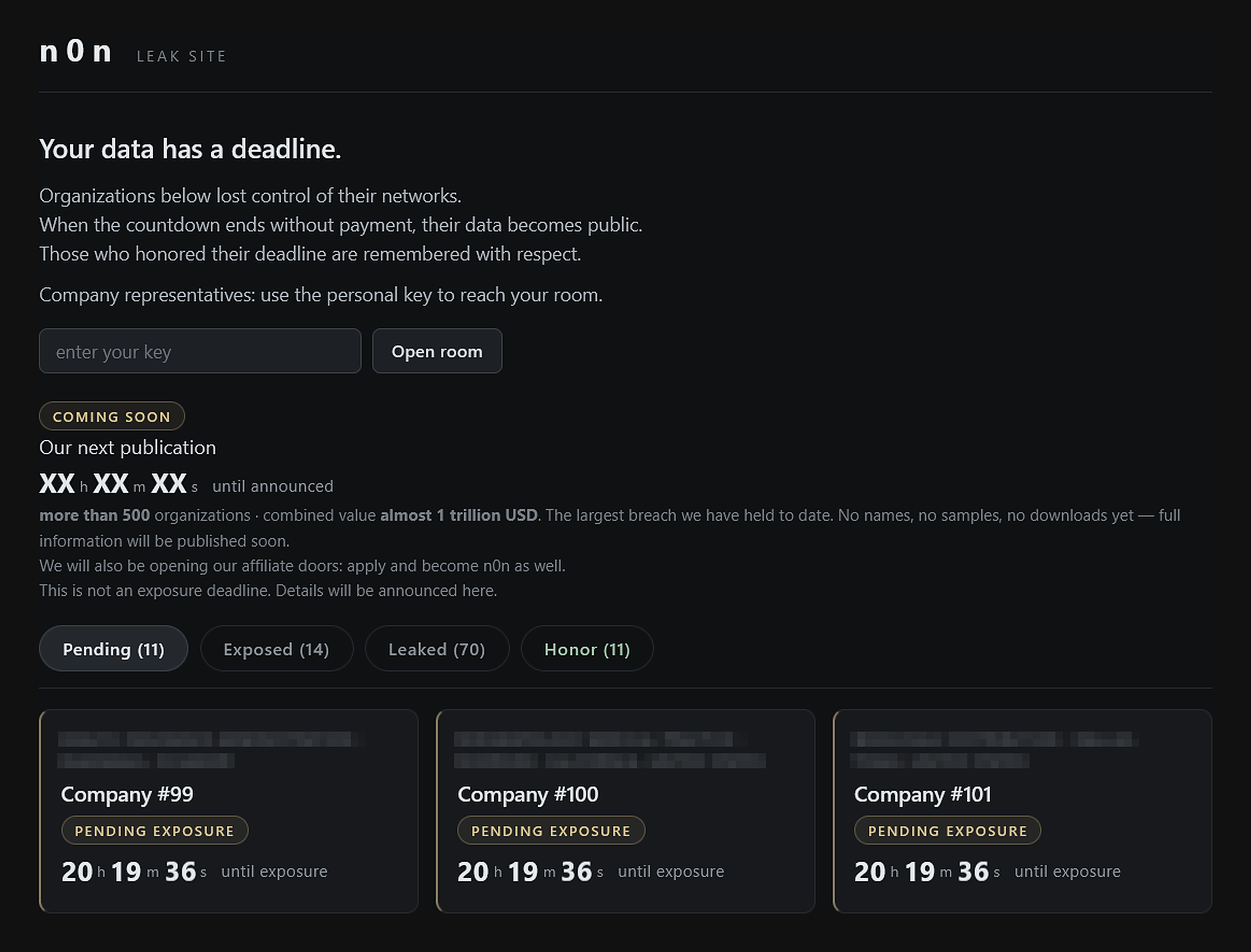Click the LEAK SITE header label
The image size is (1251, 952).
tap(181, 56)
